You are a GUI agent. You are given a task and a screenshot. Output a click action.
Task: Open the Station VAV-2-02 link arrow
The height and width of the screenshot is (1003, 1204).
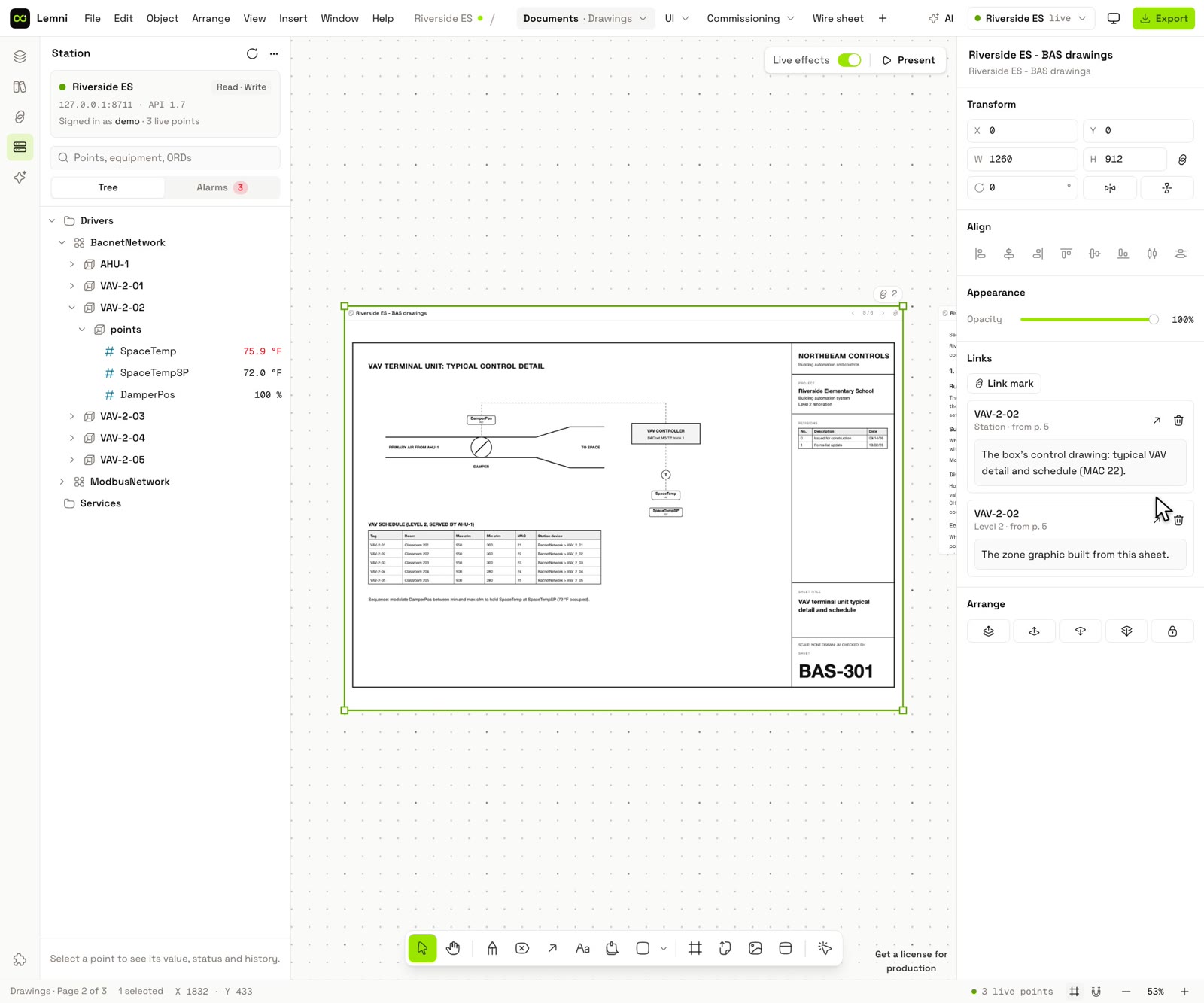1157,421
